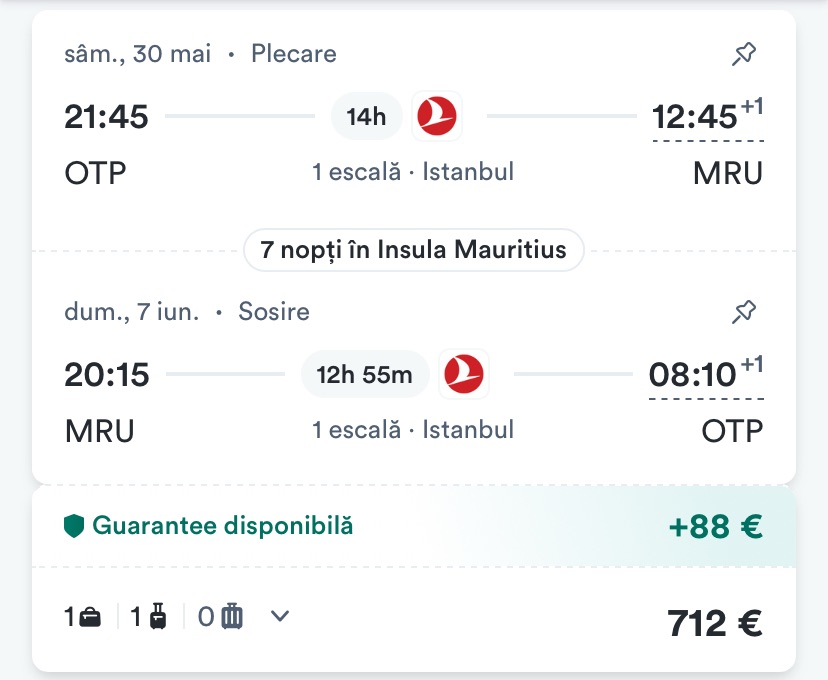Select the 7 nopți în Insula Mauritius pill
This screenshot has height=680, width=828.
(x=414, y=249)
